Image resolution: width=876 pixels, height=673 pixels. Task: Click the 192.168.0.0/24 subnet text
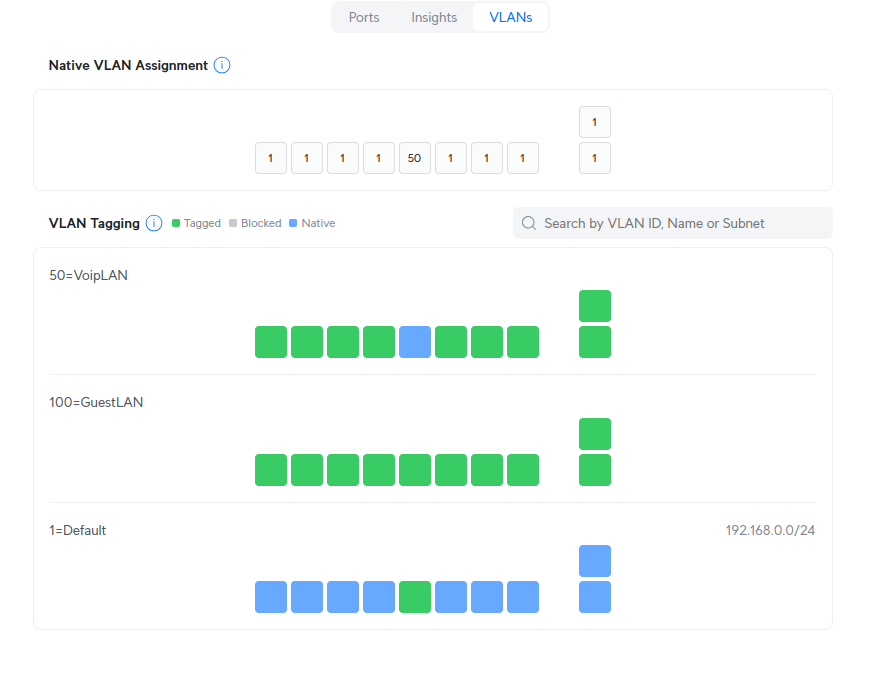[770, 530]
